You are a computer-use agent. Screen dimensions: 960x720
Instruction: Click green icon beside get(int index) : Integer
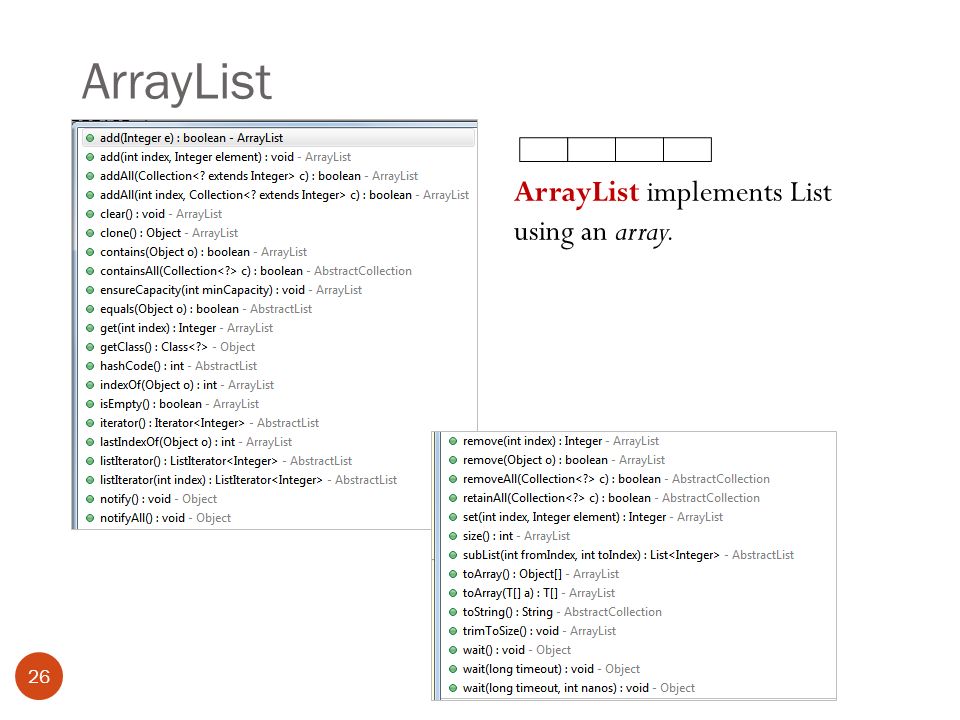coord(89,328)
